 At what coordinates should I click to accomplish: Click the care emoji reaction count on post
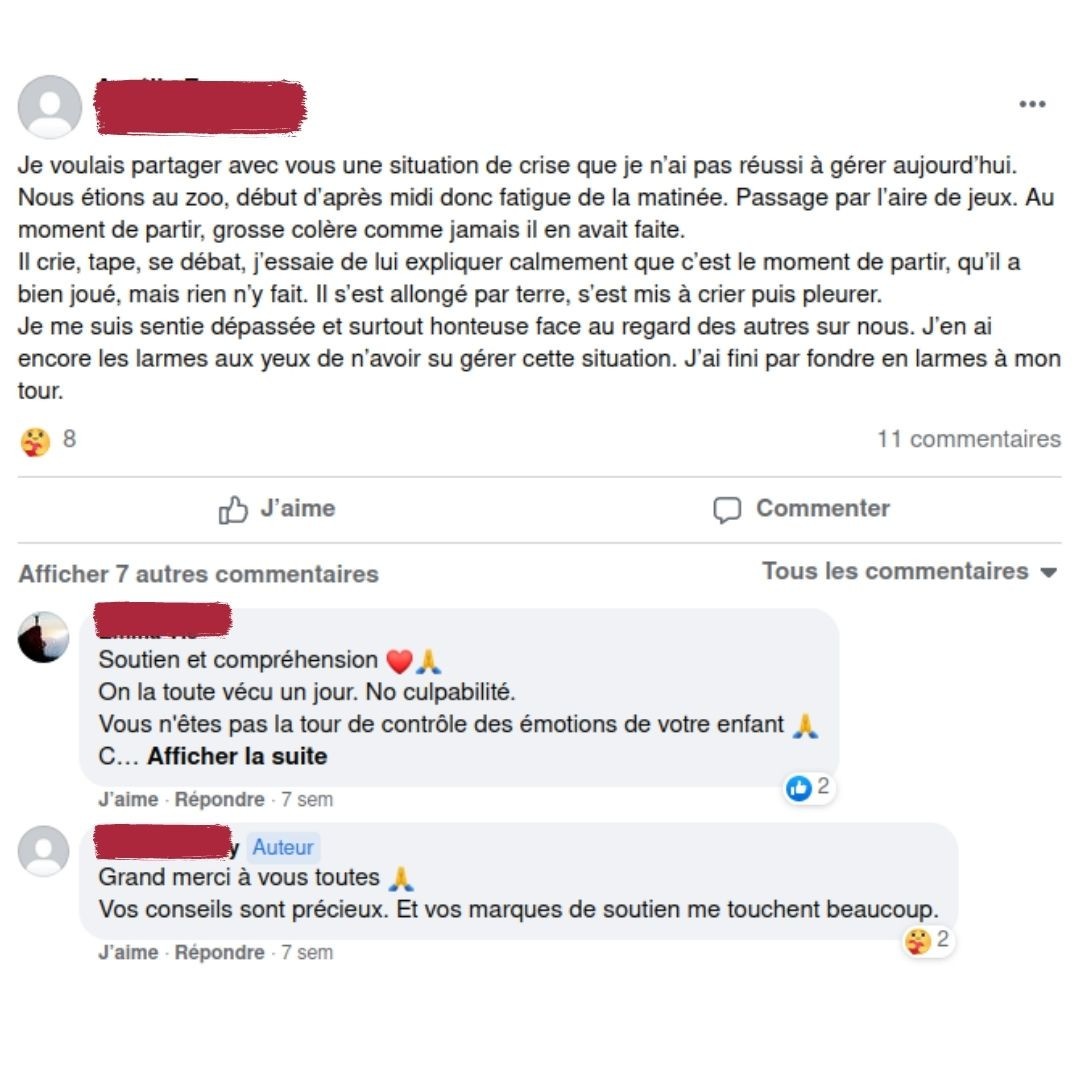tap(48, 440)
